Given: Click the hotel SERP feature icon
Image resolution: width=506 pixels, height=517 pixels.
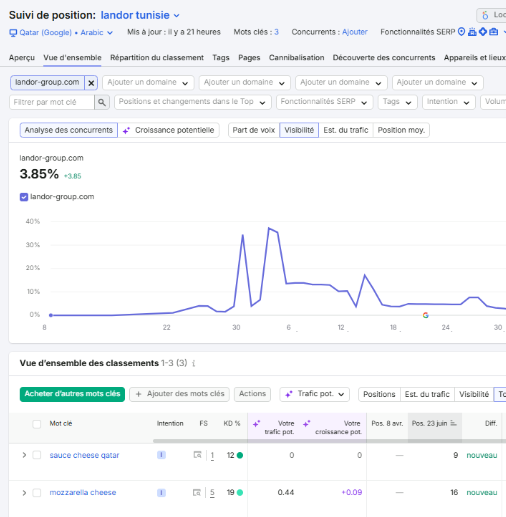Looking at the screenshot, I should [472, 32].
